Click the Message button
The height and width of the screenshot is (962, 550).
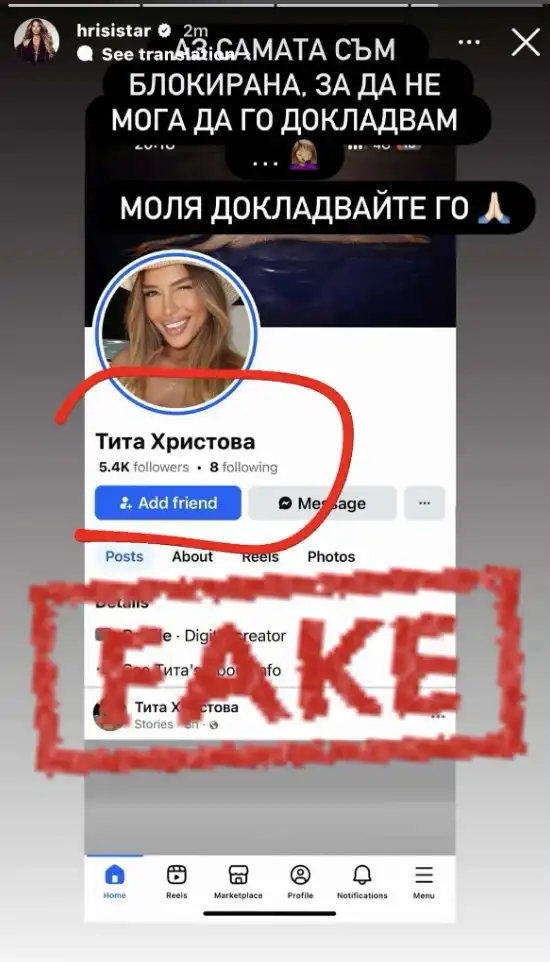[322, 503]
